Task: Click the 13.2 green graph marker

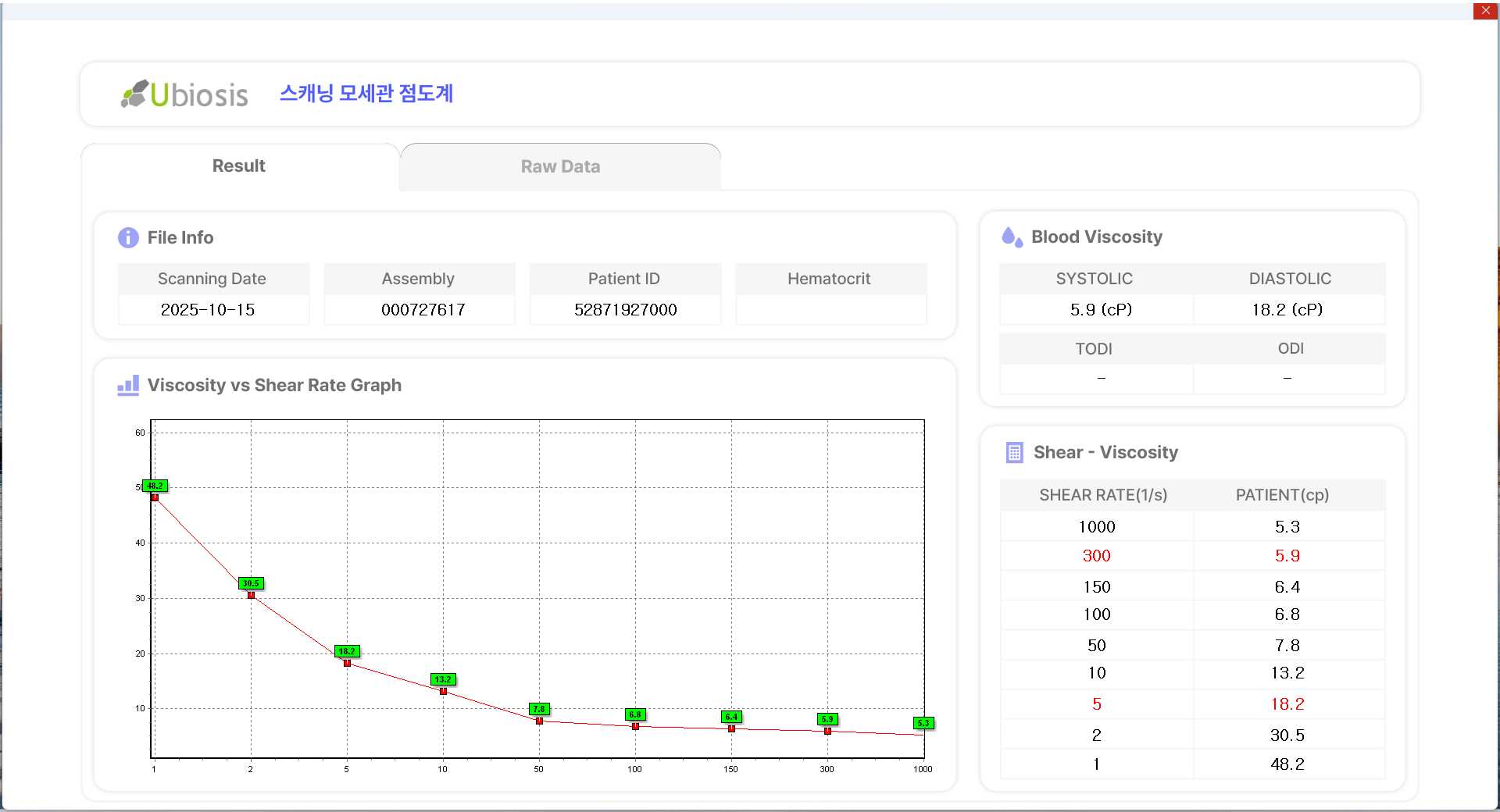Action: 443,679
